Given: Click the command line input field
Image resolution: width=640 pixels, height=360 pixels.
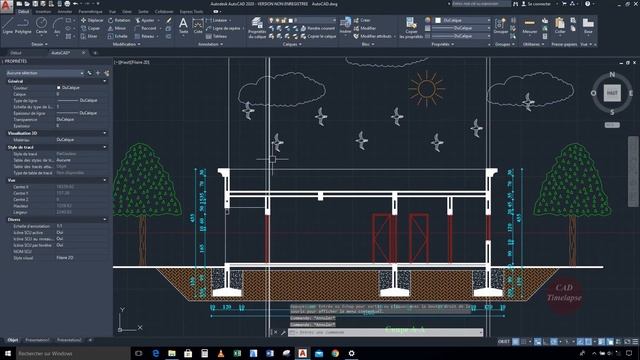Looking at the screenshot, I should [386, 333].
